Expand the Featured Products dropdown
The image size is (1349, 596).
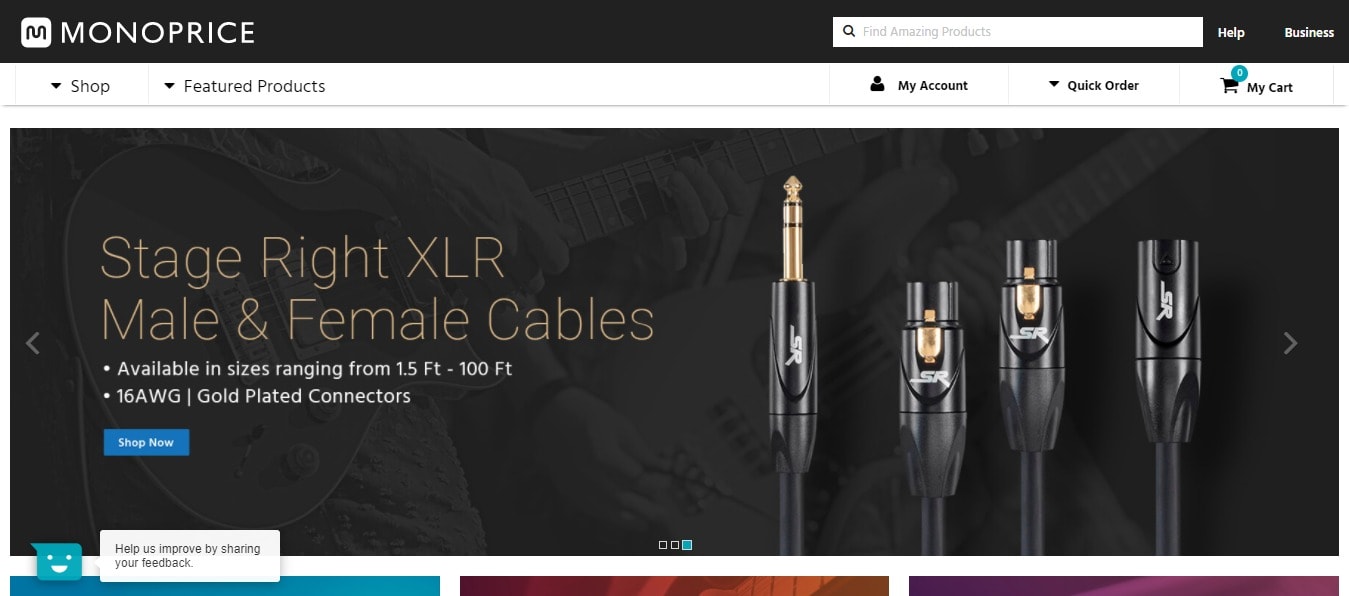click(245, 86)
